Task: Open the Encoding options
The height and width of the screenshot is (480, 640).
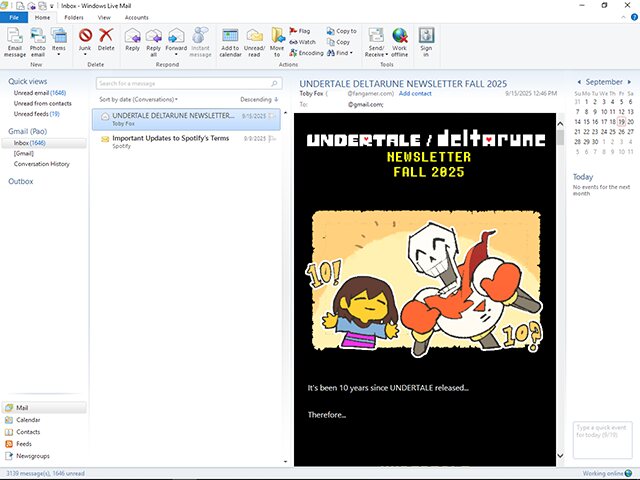Action: [x=306, y=53]
